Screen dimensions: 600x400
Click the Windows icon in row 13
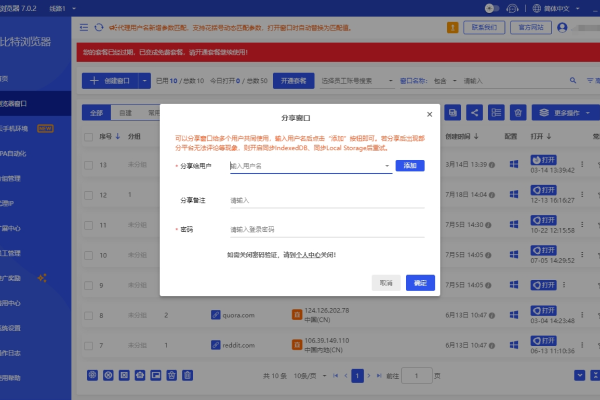click(x=514, y=164)
